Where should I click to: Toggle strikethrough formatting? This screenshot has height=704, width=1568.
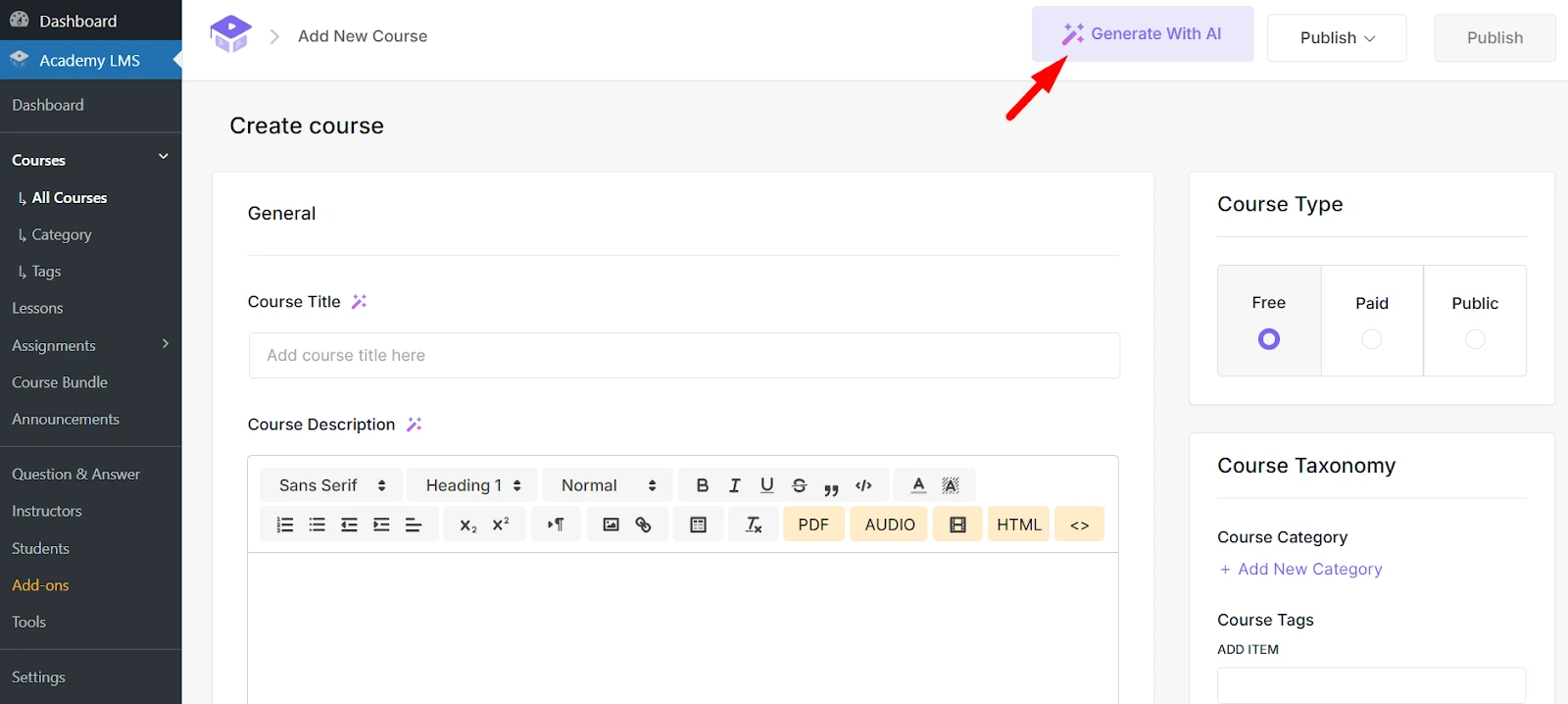[799, 485]
